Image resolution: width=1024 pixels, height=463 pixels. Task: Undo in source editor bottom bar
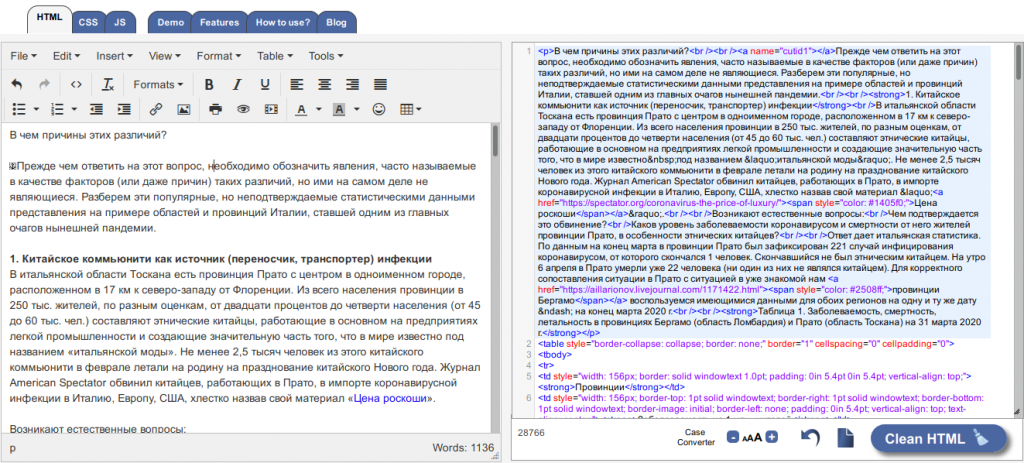(810, 438)
